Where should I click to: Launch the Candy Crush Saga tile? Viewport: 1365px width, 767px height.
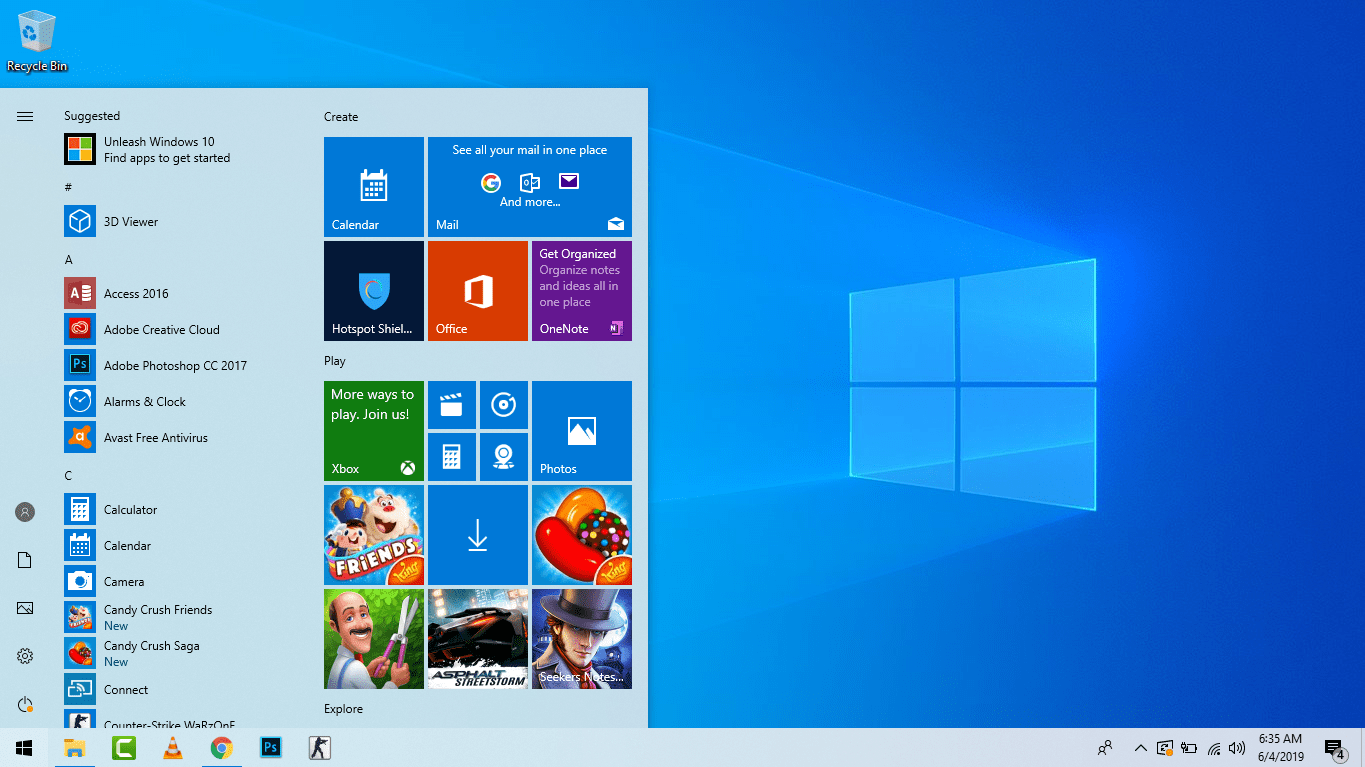[582, 535]
